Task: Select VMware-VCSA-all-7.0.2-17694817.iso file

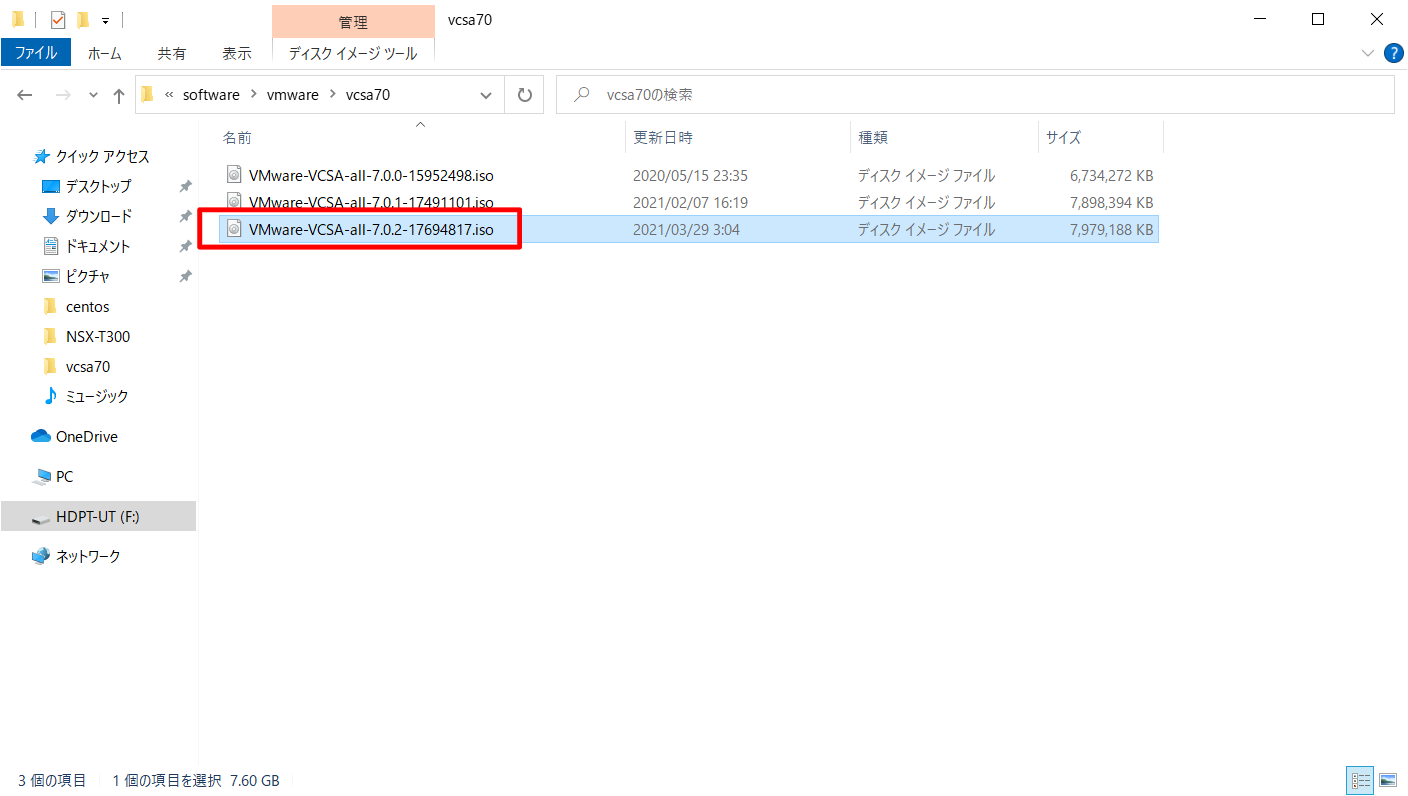Action: [371, 229]
